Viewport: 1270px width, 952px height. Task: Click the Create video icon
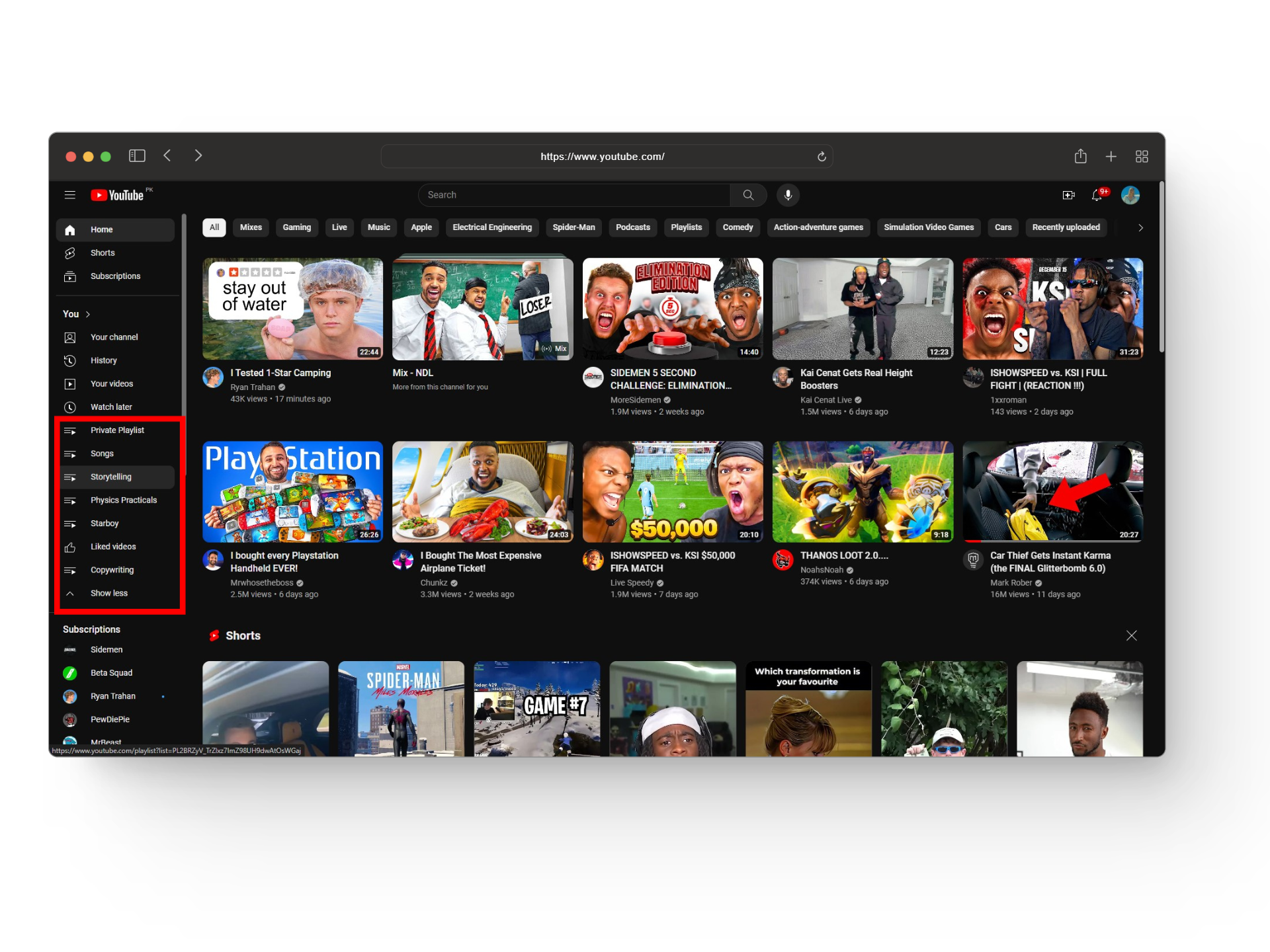(1068, 195)
